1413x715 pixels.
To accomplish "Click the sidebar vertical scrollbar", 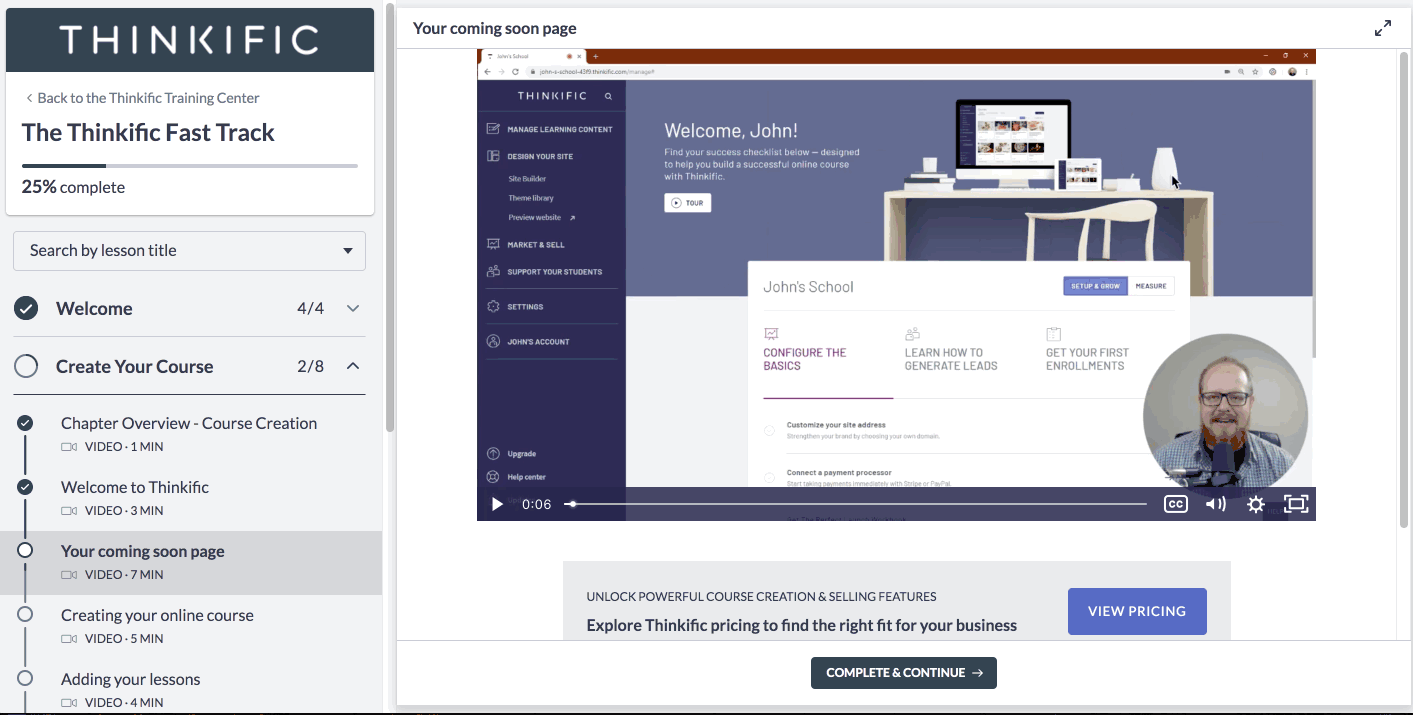I will tap(390, 220).
